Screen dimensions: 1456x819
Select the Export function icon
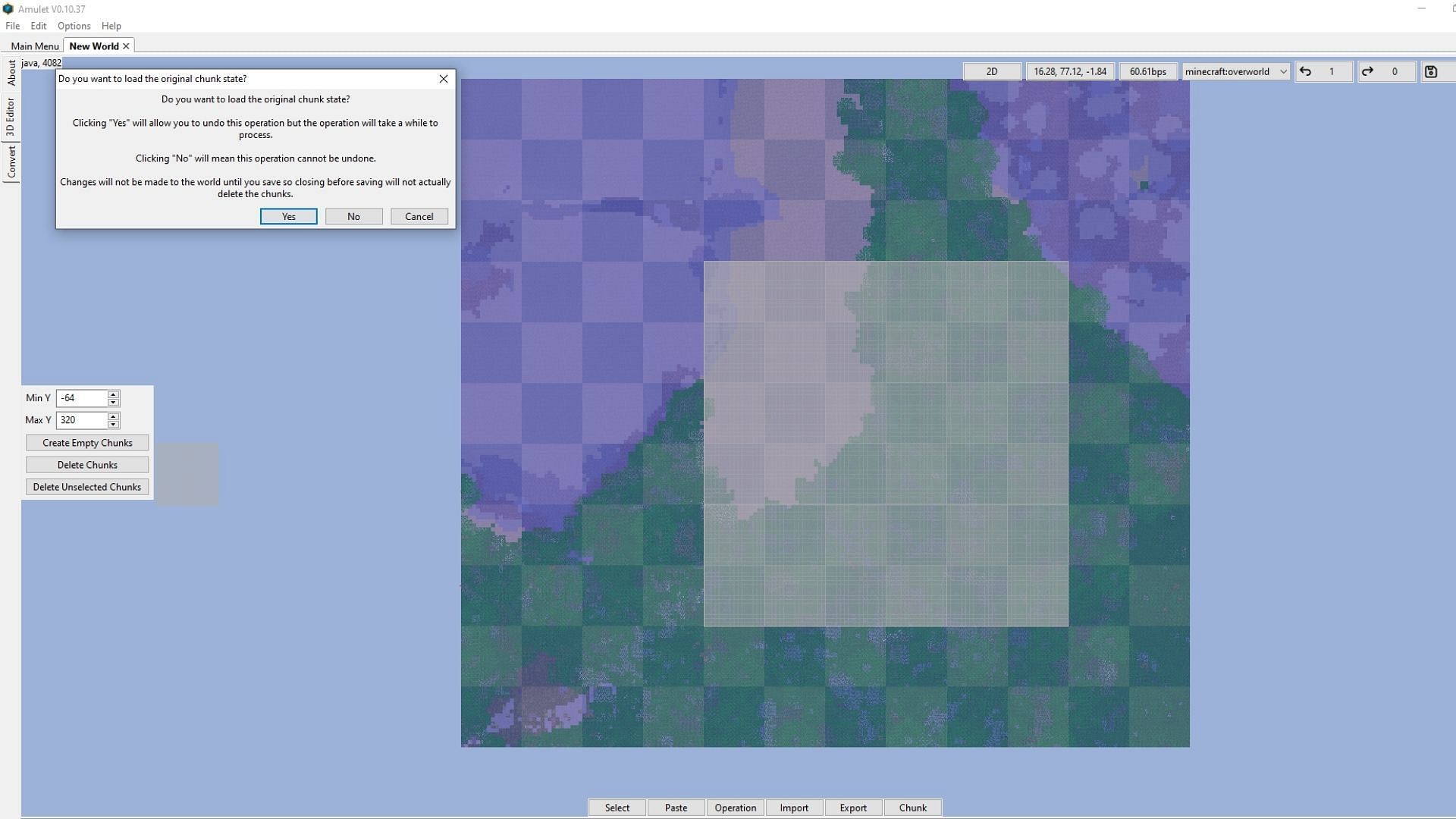[x=852, y=807]
